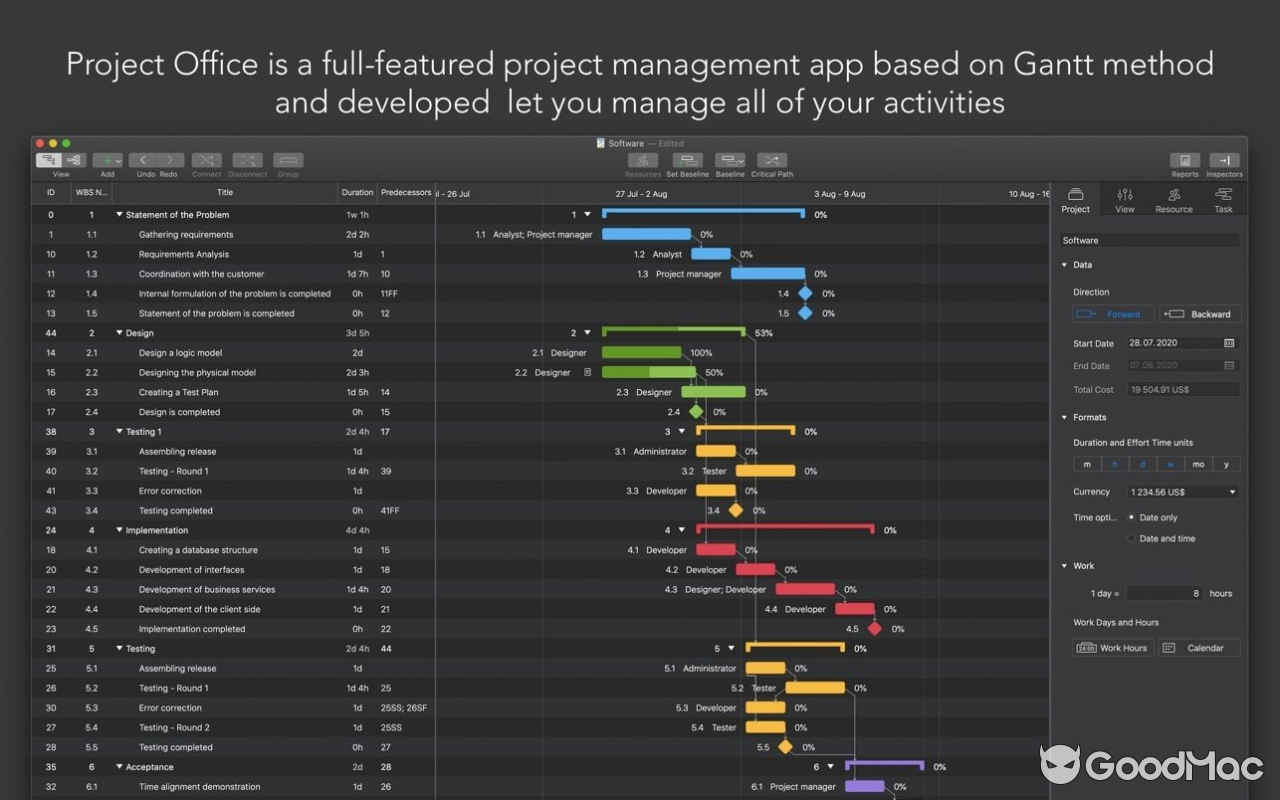Screen dimensions: 1280x800
Task: Click the Inspectors icon at top right
Action: point(1224,161)
